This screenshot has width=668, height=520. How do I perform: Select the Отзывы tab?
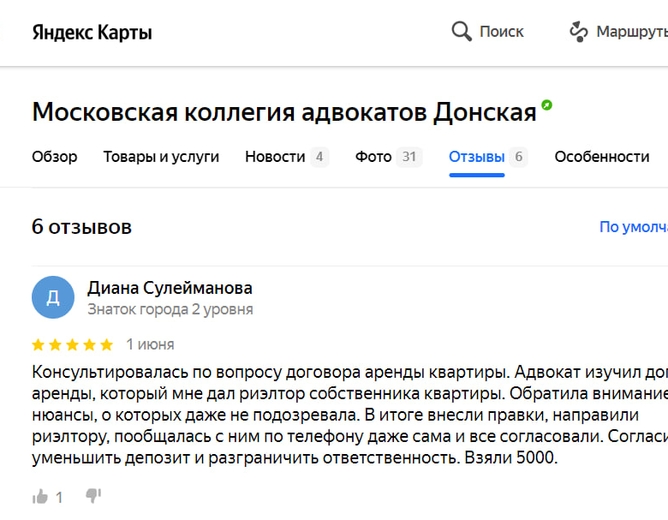click(477, 157)
